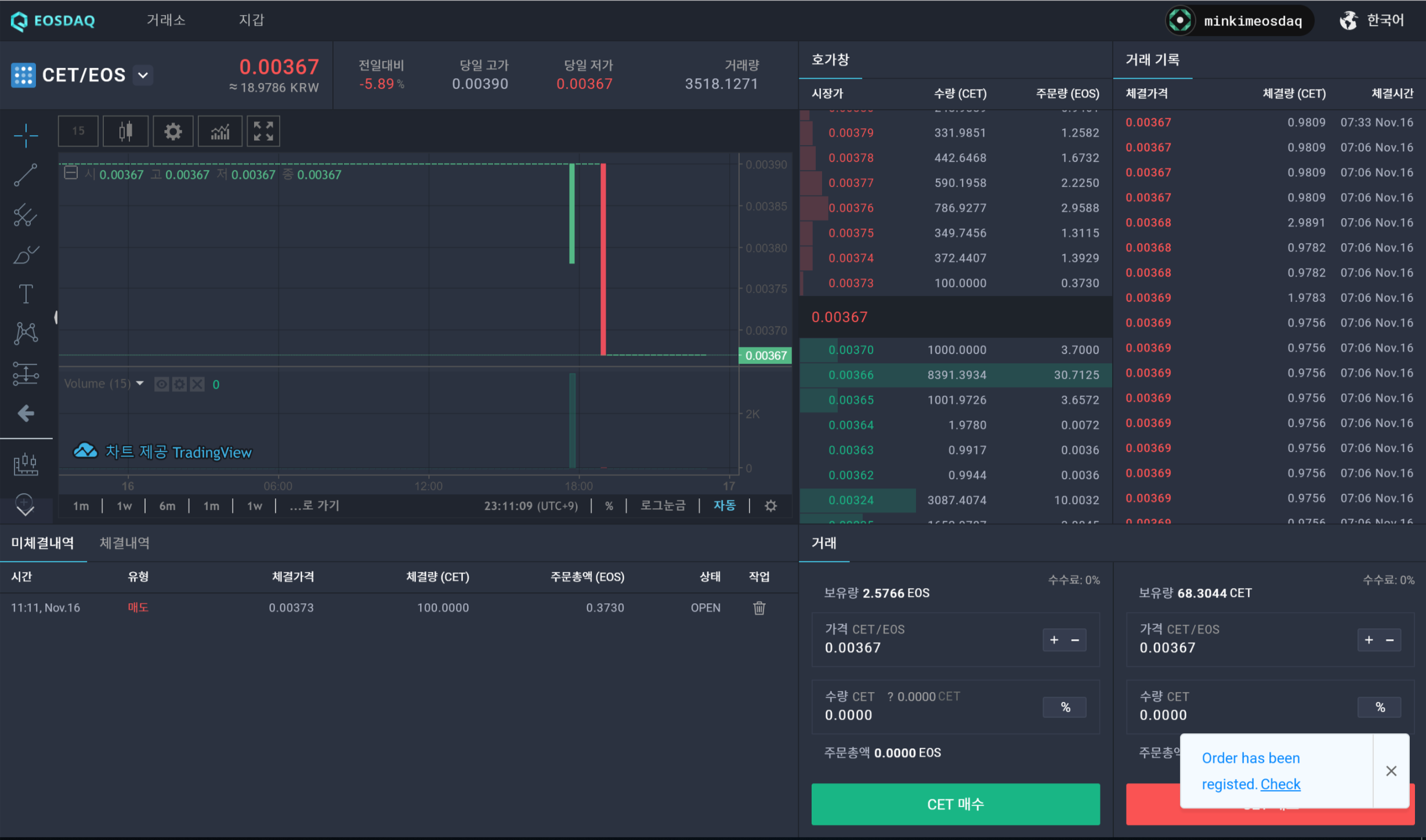Collapse the chart legend toggle
The height and width of the screenshot is (840, 1426).
pyautogui.click(x=71, y=173)
